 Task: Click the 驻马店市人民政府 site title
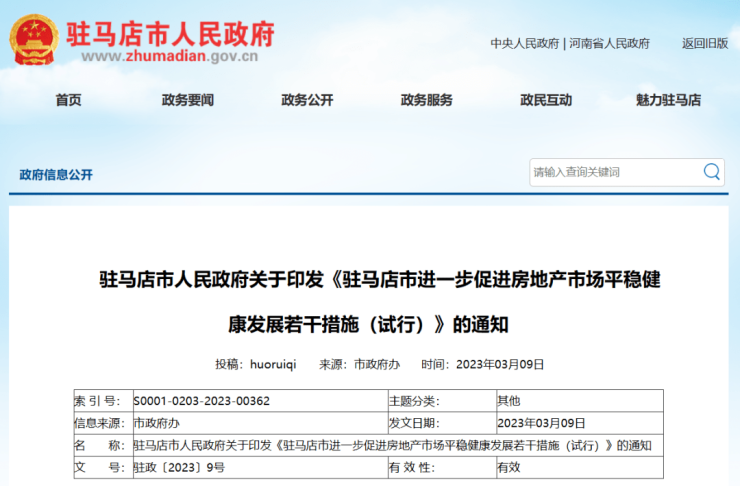[x=170, y=33]
